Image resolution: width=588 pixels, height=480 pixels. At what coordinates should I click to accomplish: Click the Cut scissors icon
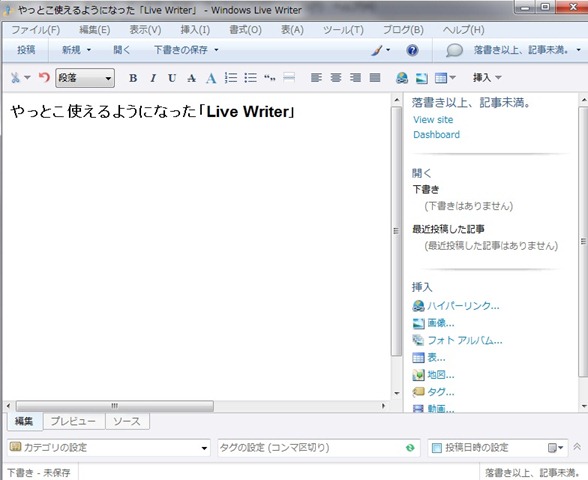[x=15, y=78]
